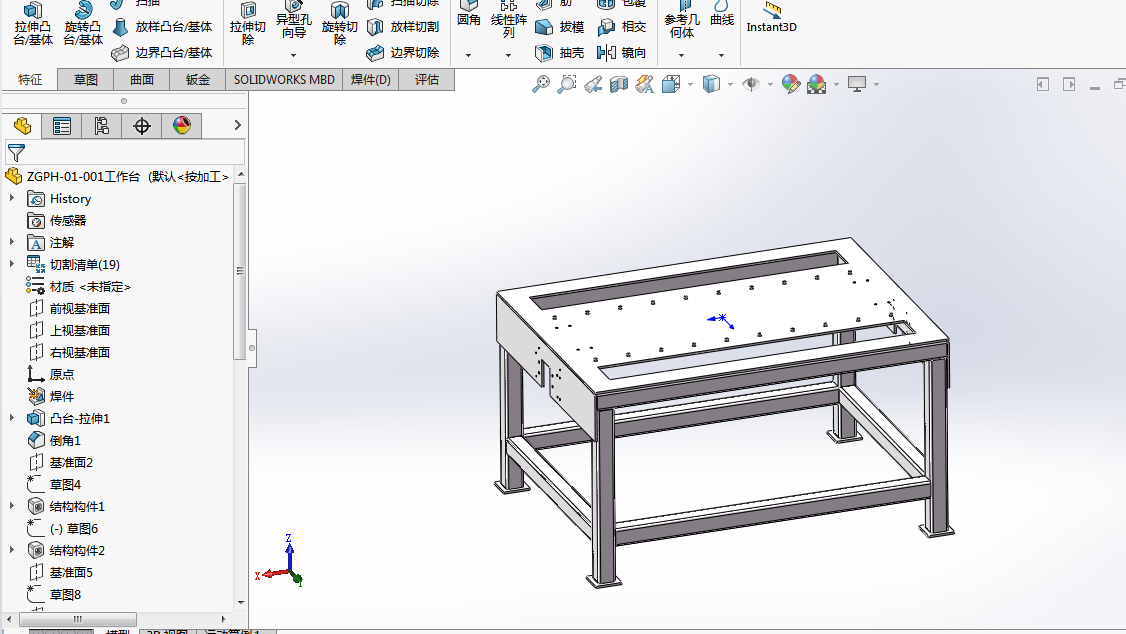
Task: Expand the 结构构件2 feature node
Action: pyautogui.click(x=11, y=549)
